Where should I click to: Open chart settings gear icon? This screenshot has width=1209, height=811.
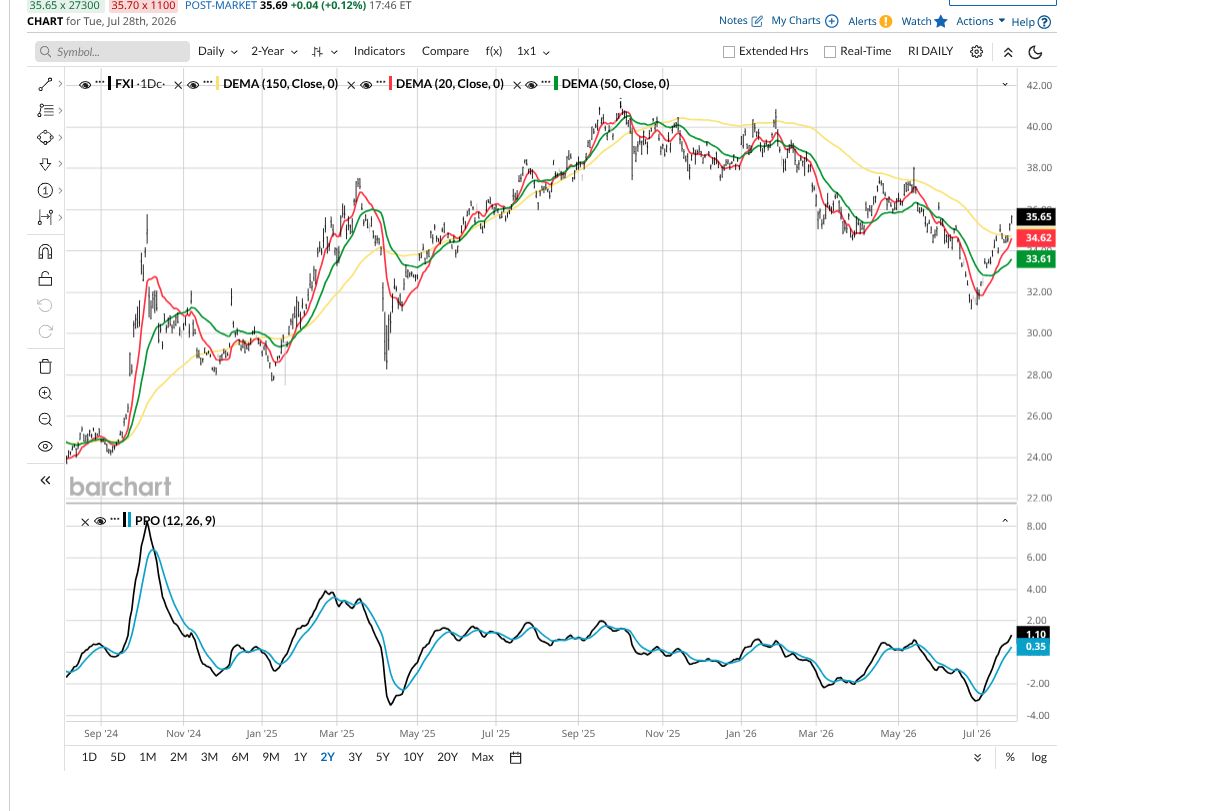pyautogui.click(x=977, y=52)
